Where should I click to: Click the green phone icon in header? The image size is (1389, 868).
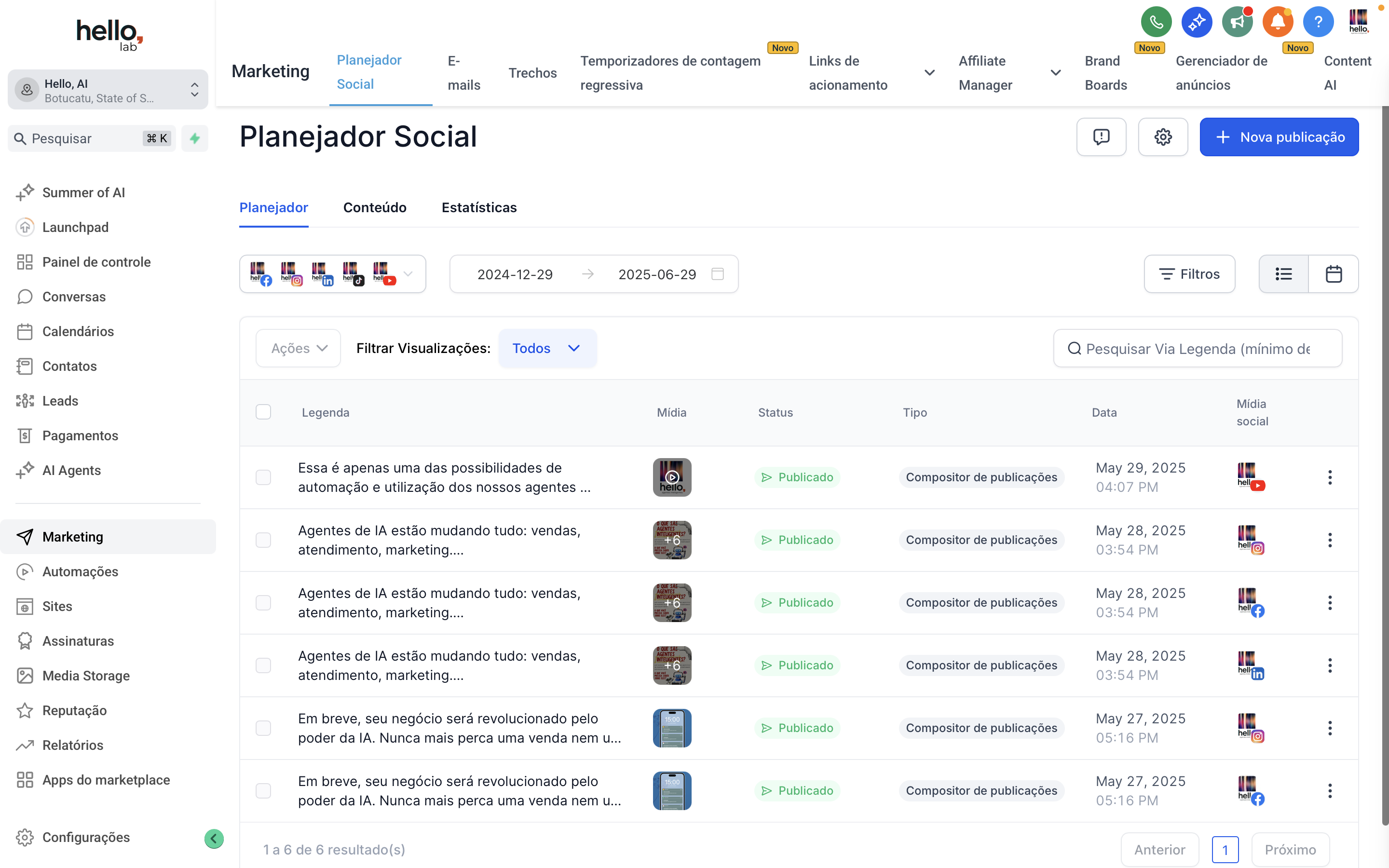[x=1156, y=22]
